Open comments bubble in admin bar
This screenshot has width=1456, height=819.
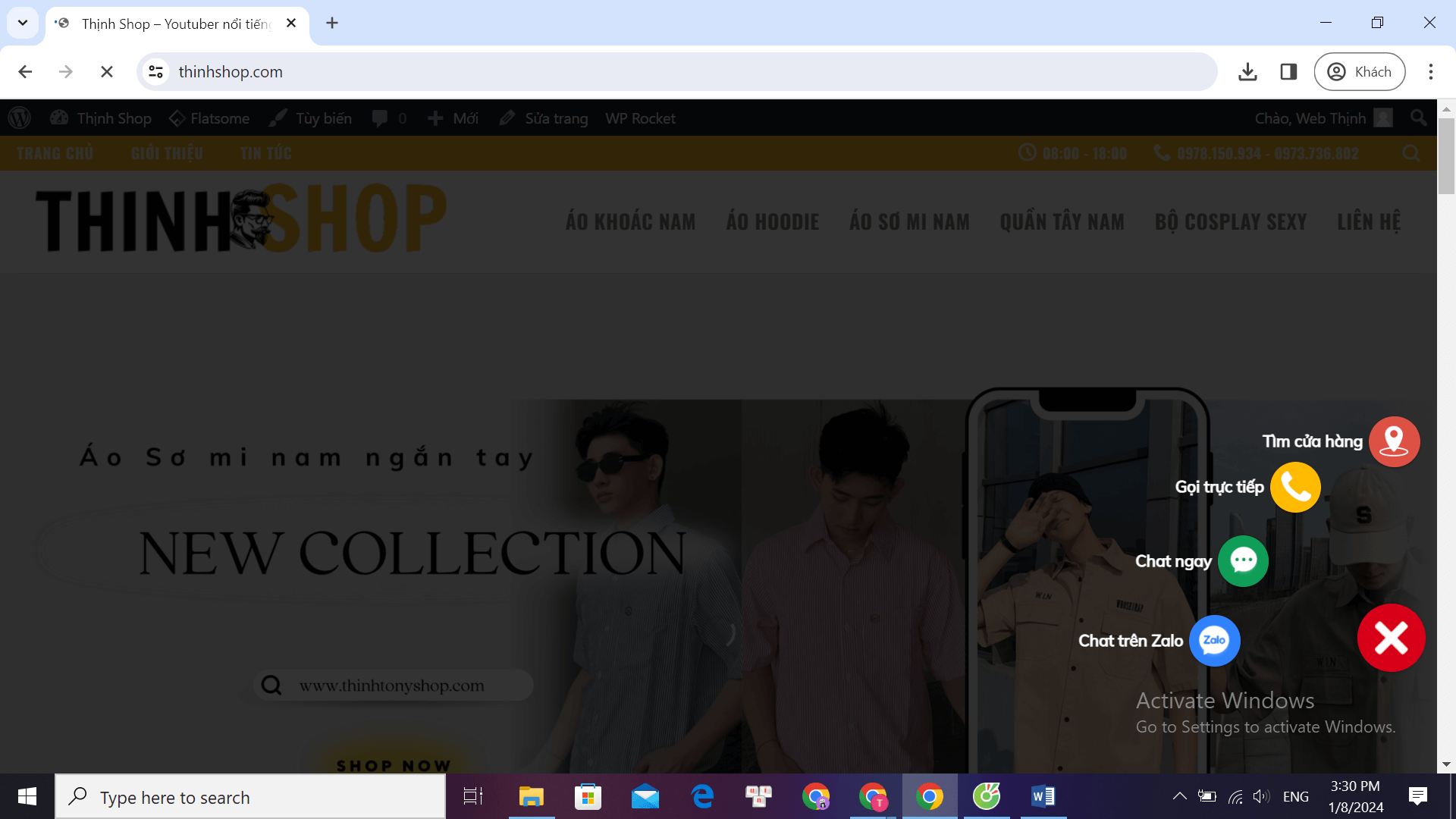click(x=389, y=118)
